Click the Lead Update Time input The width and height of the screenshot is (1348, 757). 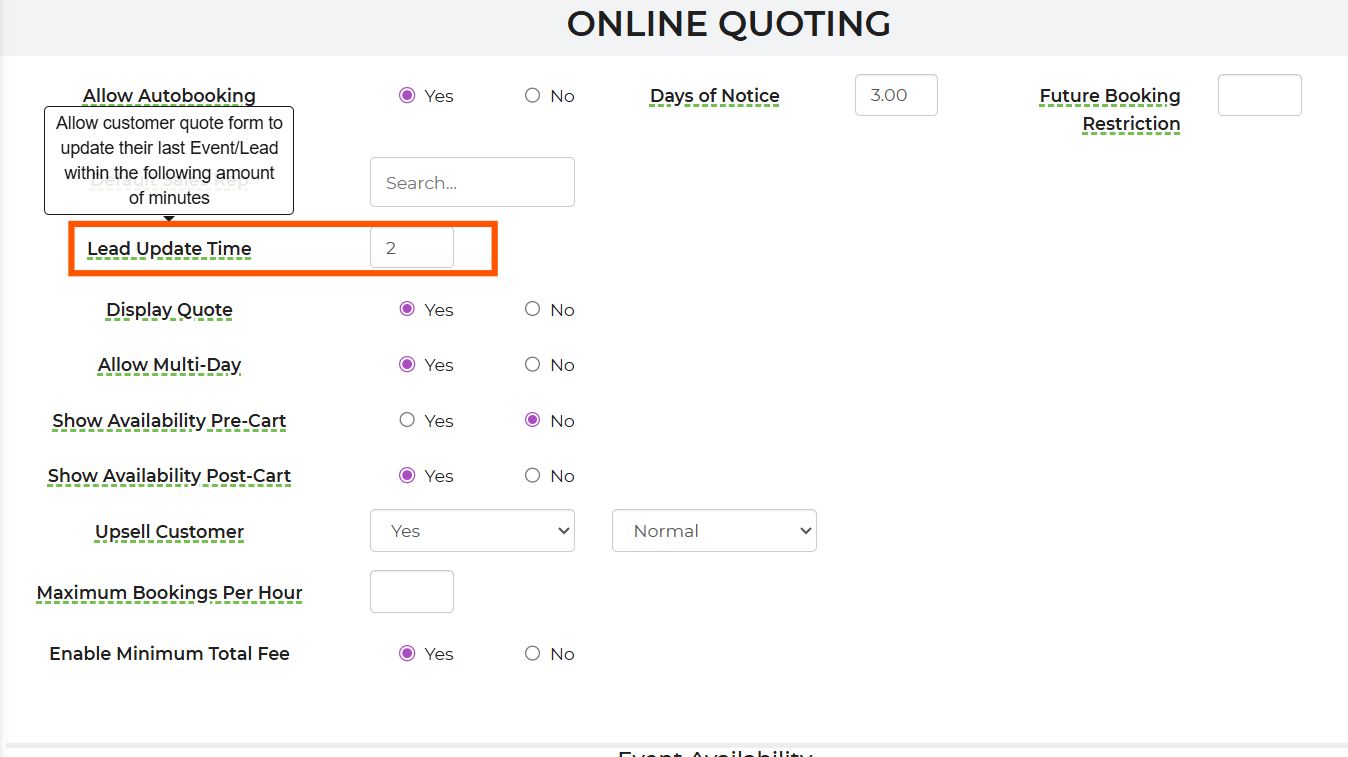[411, 248]
